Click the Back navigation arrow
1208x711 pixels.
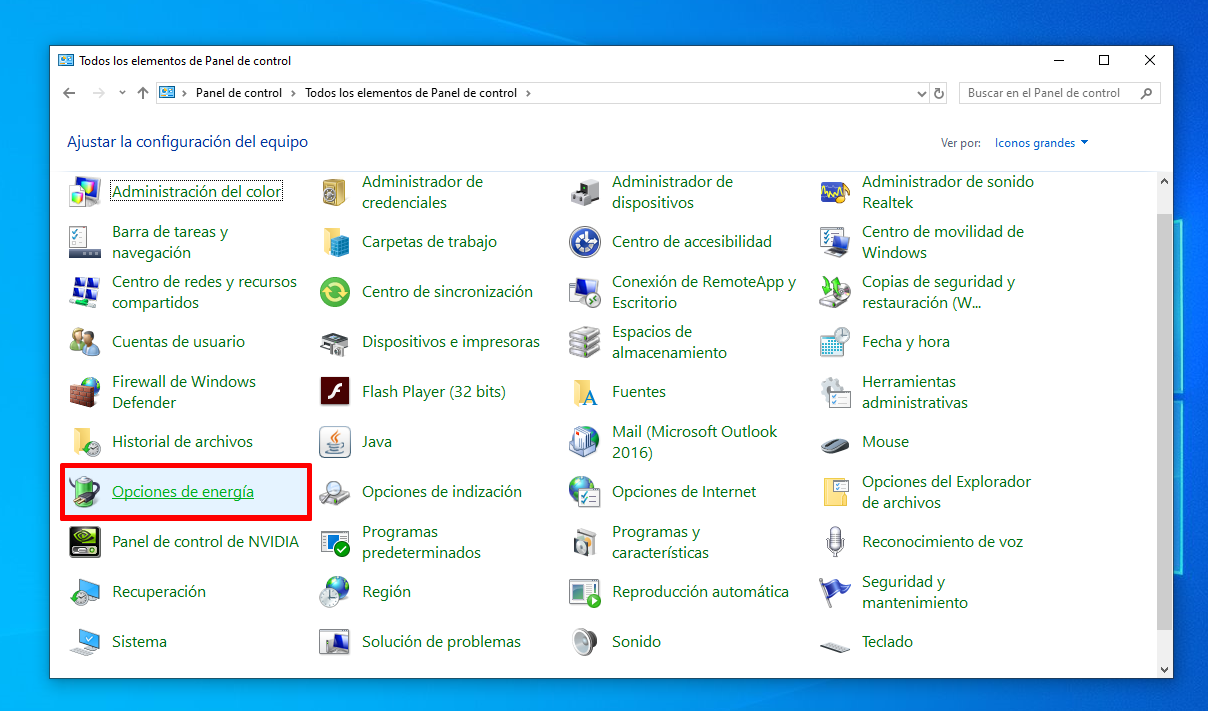coord(69,93)
